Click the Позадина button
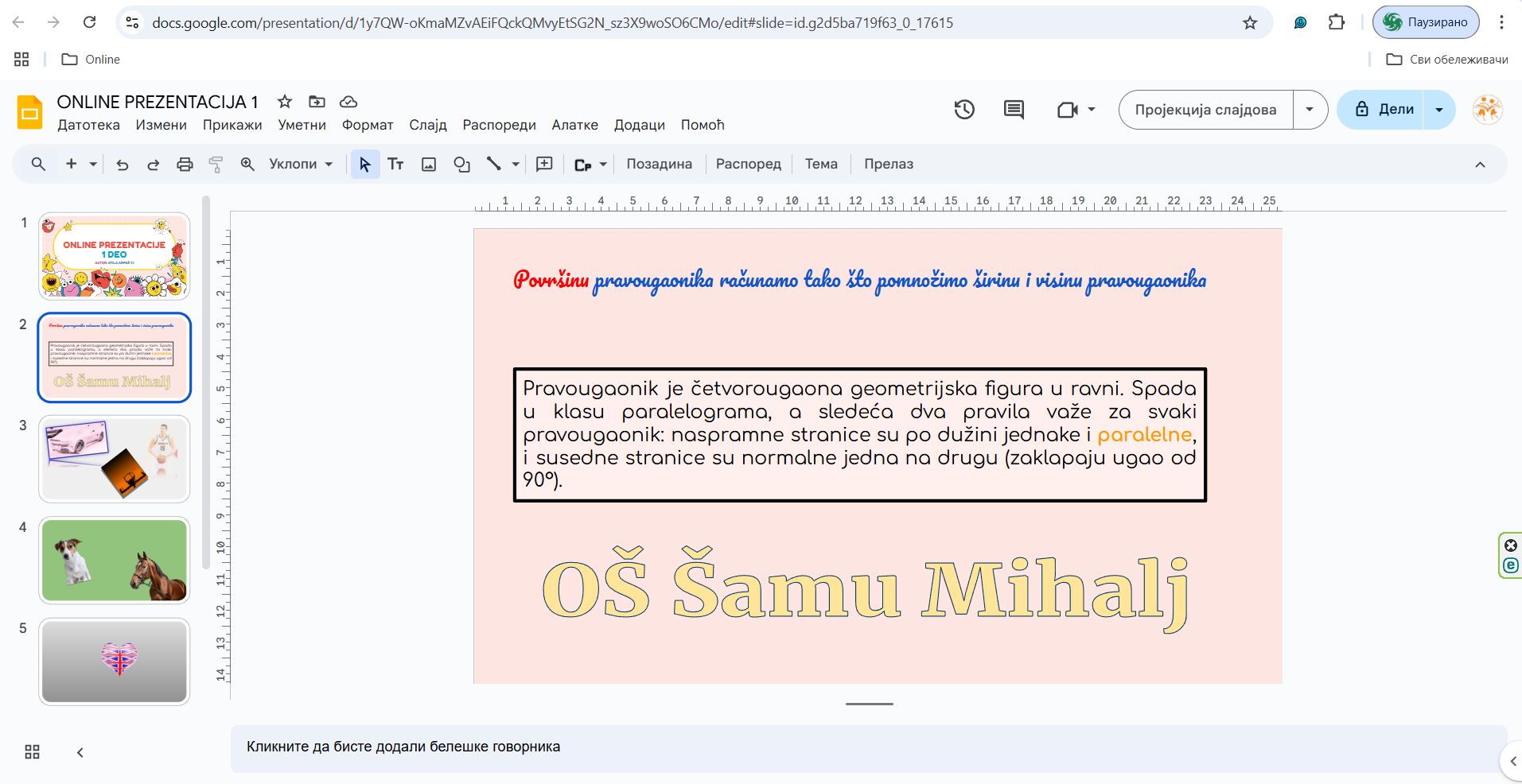1522x784 pixels. coord(659,165)
